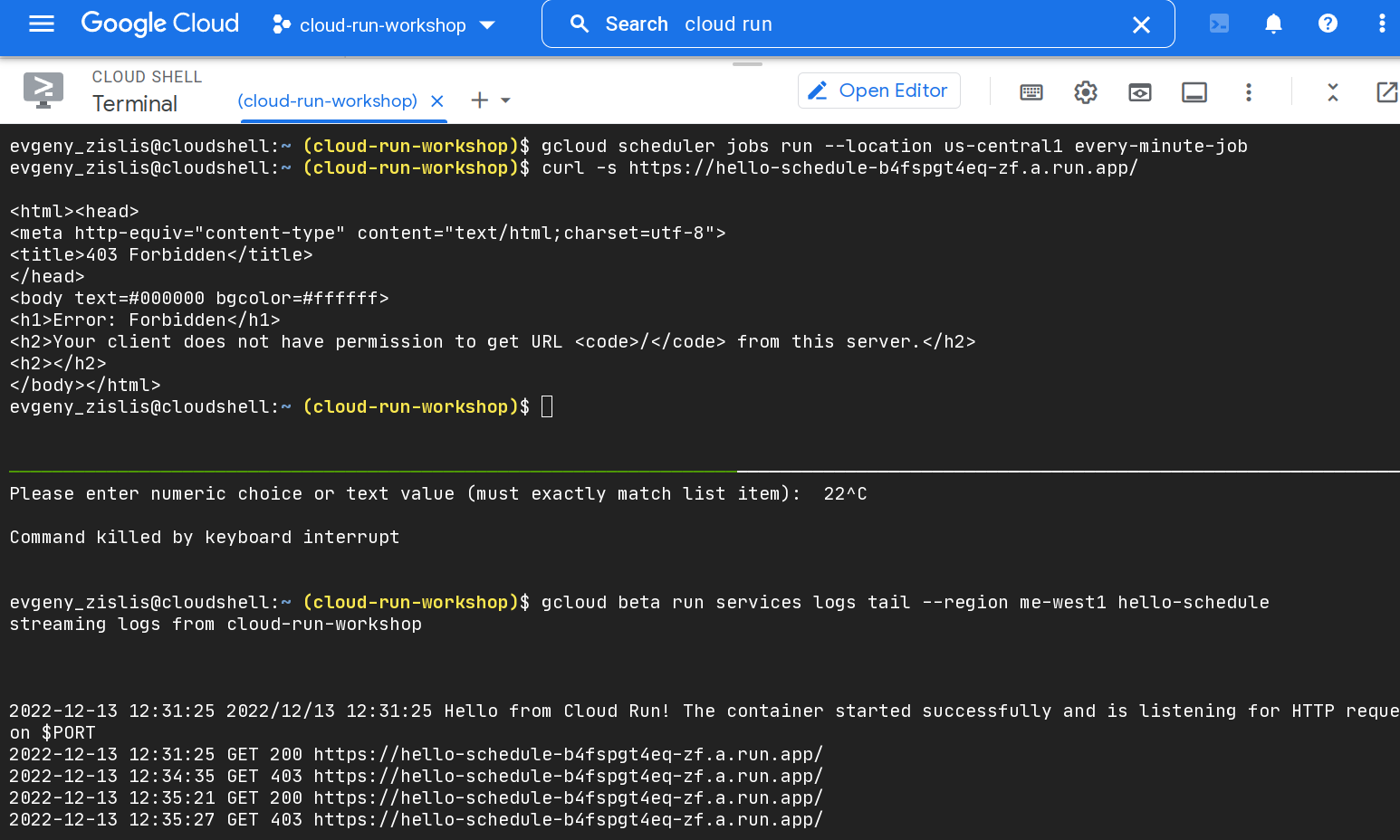Clear the search text with X
This screenshot has width=1400, height=840.
[1141, 25]
